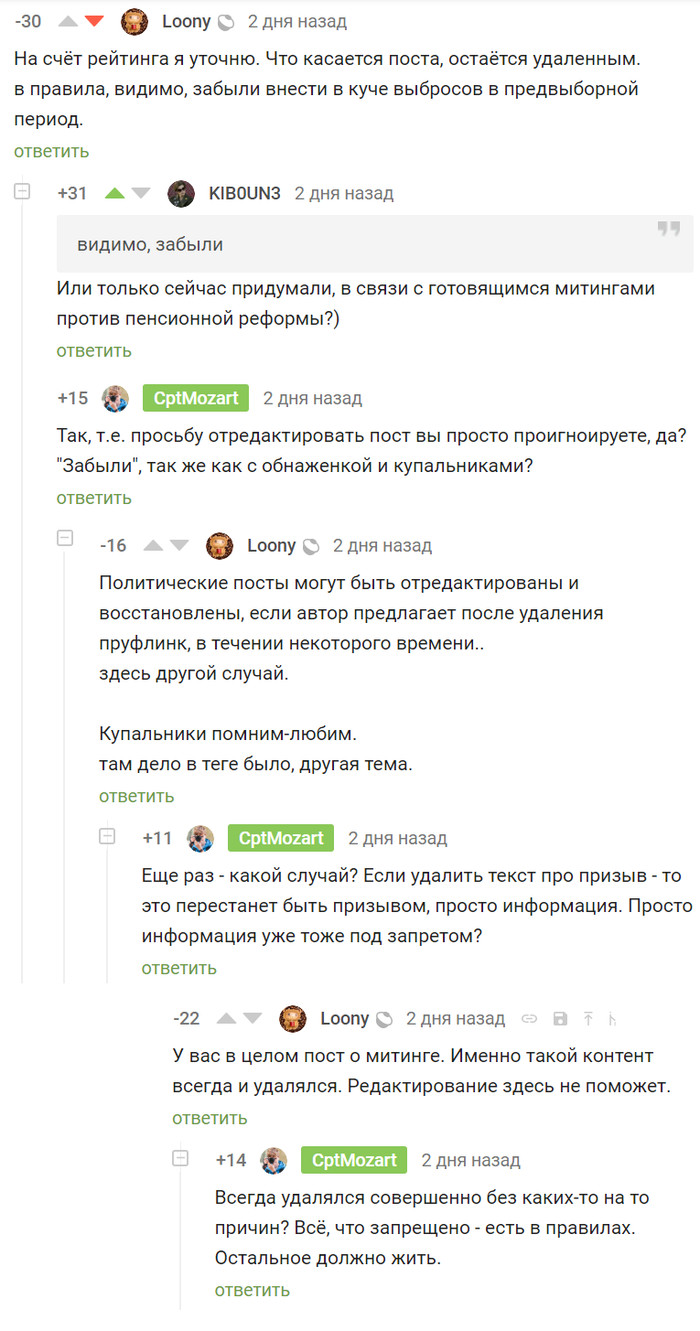Click CptMozart's avatar on the +14 comment
700x1331 pixels.
274,1160
